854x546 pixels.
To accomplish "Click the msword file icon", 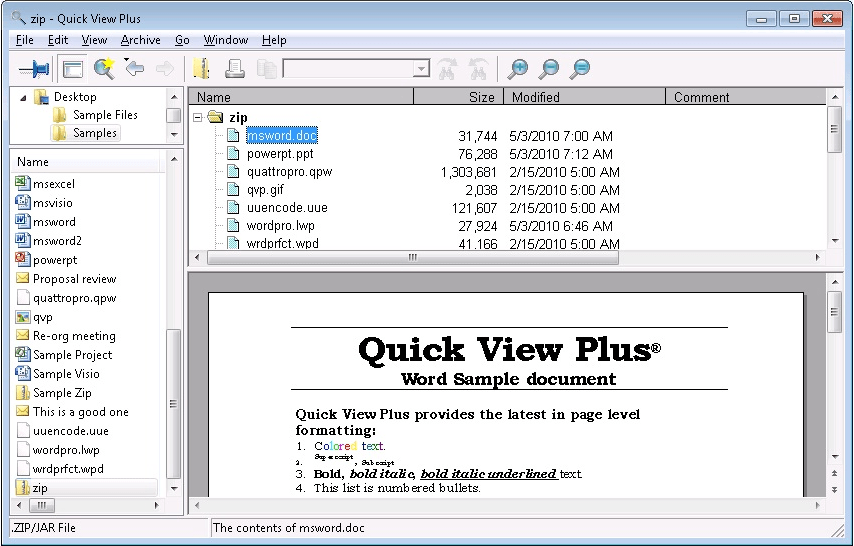I will pyautogui.click(x=22, y=221).
